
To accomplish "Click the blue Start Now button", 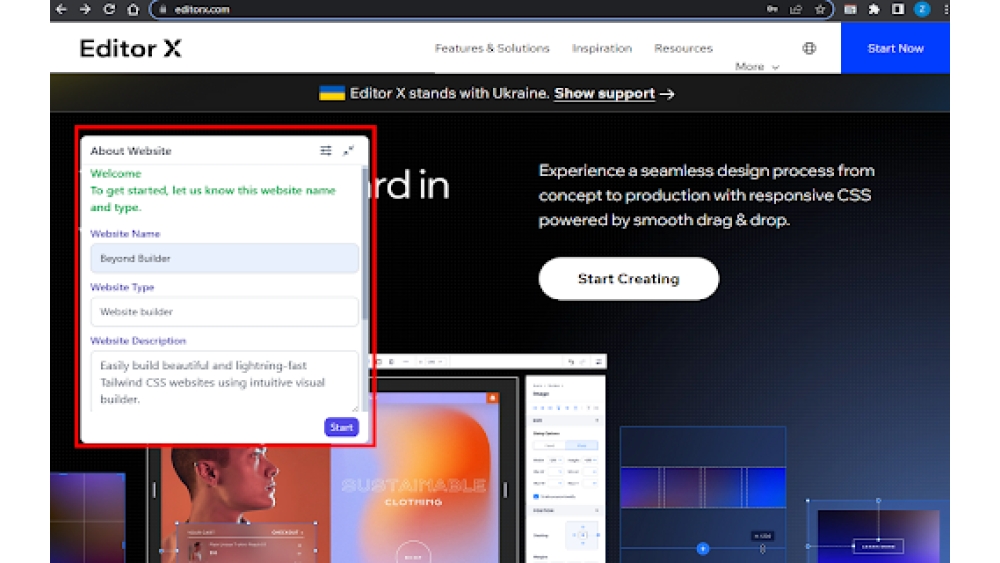I will click(x=895, y=48).
